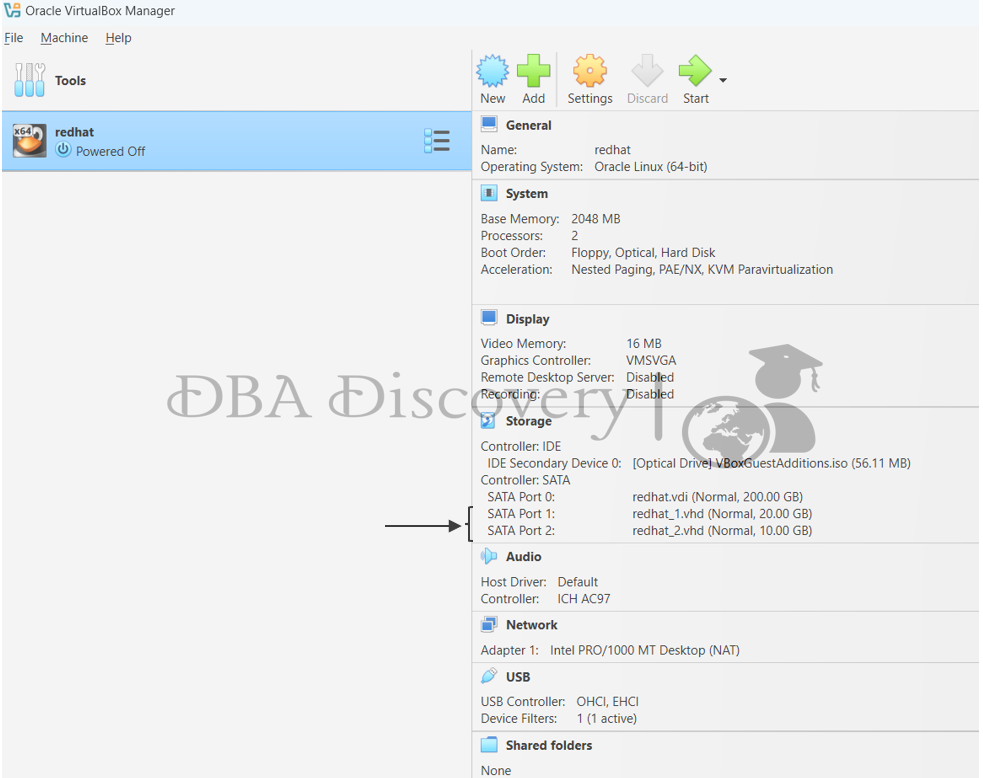Click the Storage section icon
The height and width of the screenshot is (778, 983).
(489, 421)
